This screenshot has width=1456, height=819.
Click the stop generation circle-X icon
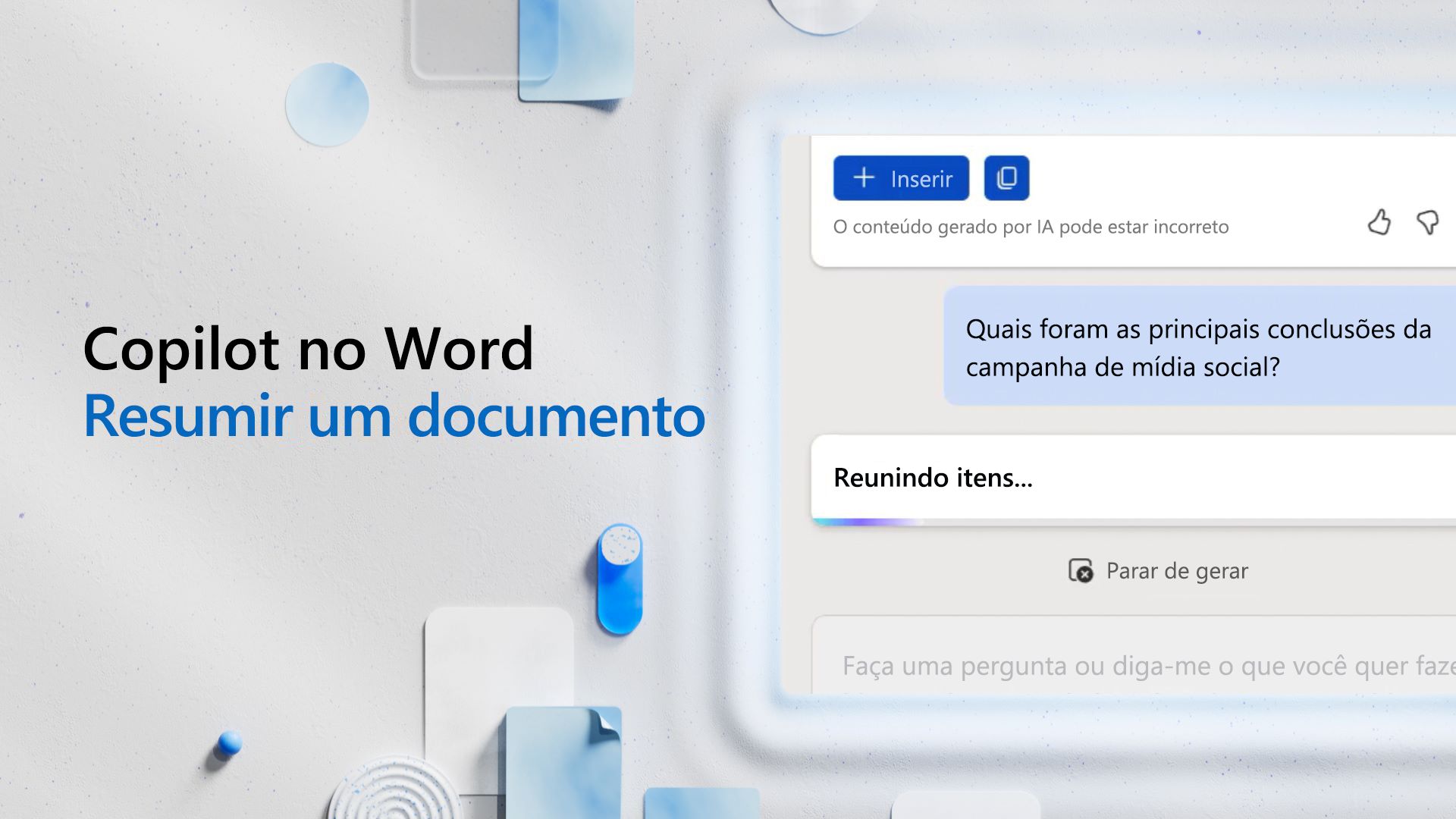tap(1082, 571)
